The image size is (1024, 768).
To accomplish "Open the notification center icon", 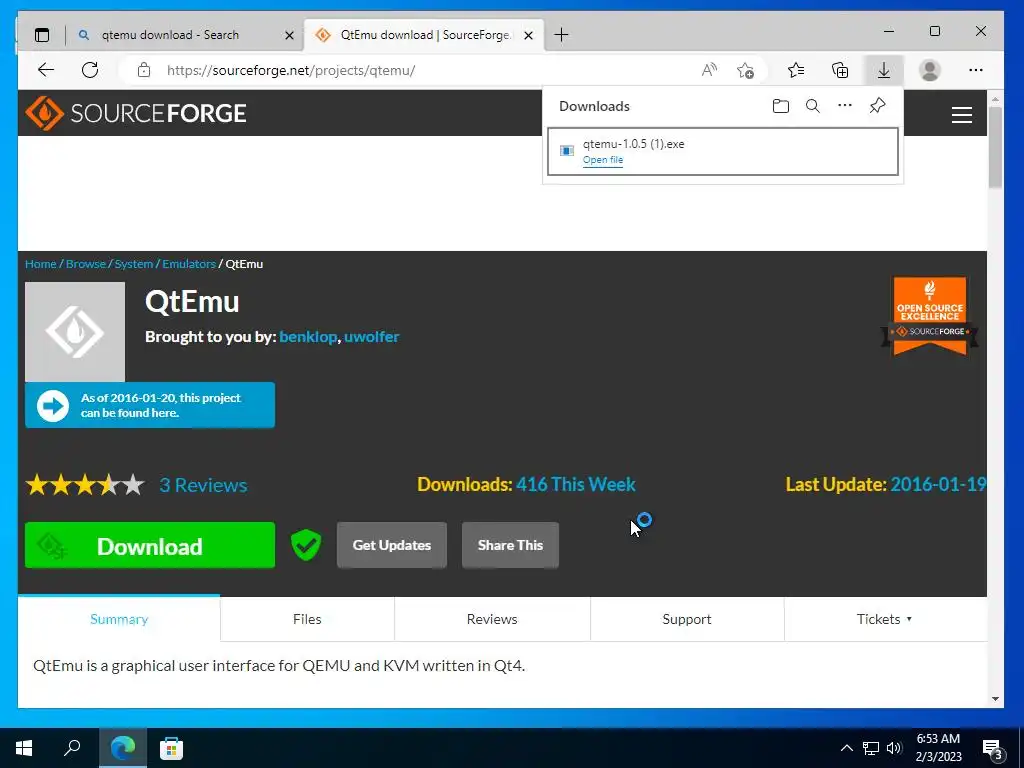I will tap(993, 748).
